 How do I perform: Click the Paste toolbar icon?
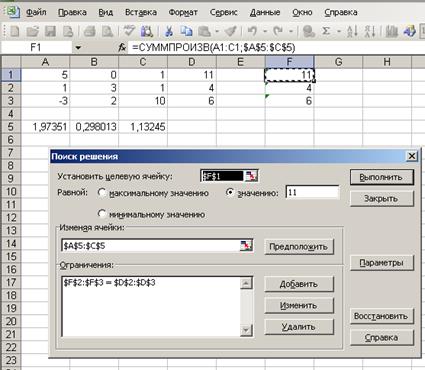[204, 32]
